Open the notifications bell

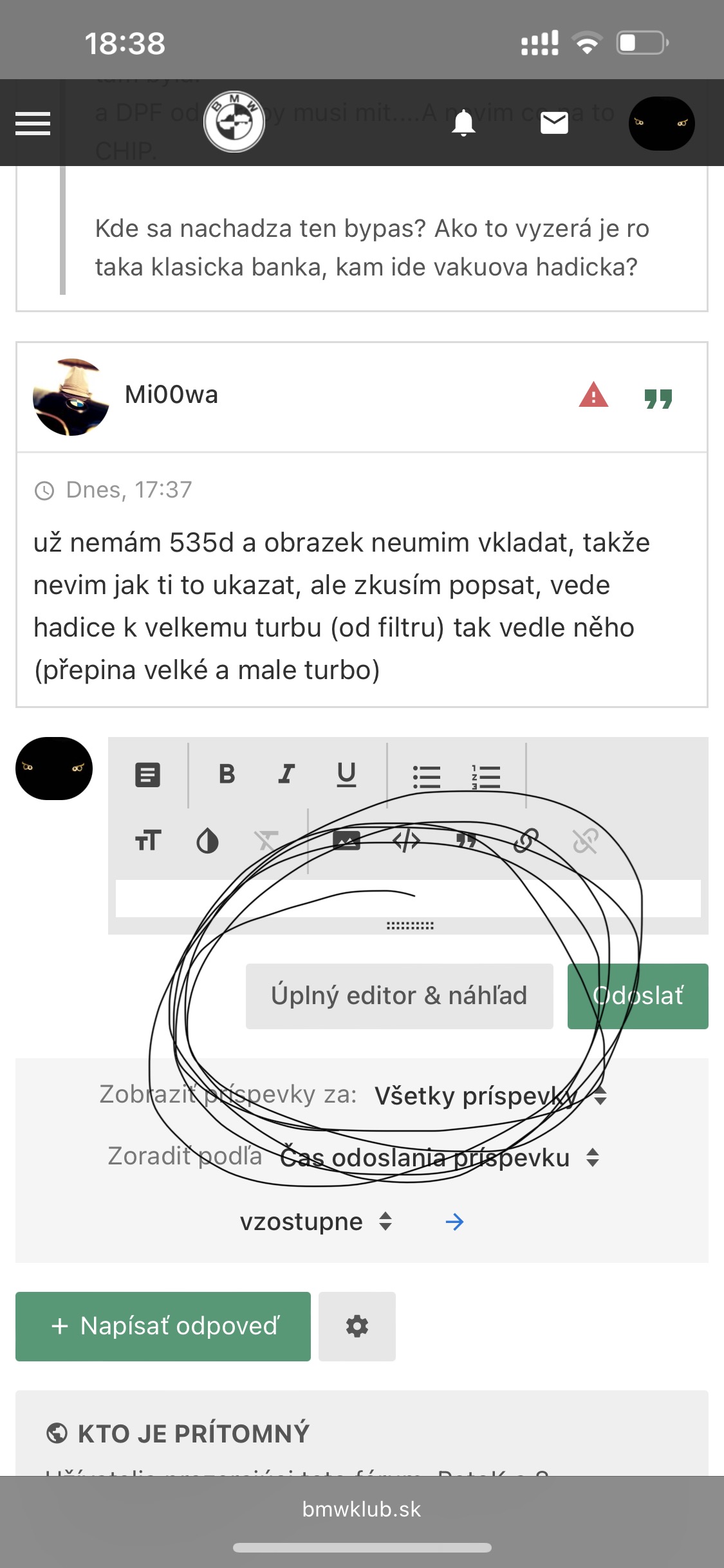pyautogui.click(x=463, y=122)
